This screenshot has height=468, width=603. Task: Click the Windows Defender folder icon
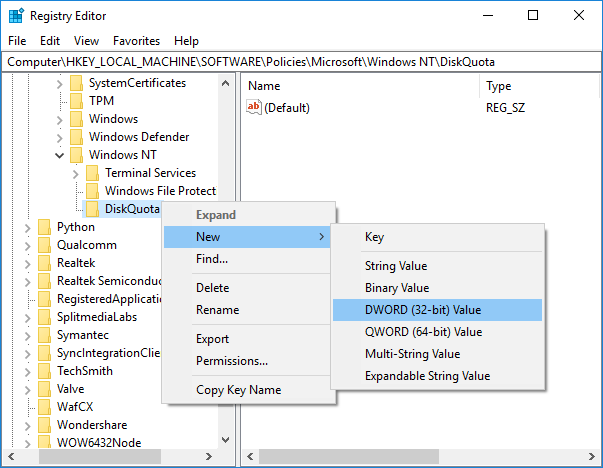(76, 137)
